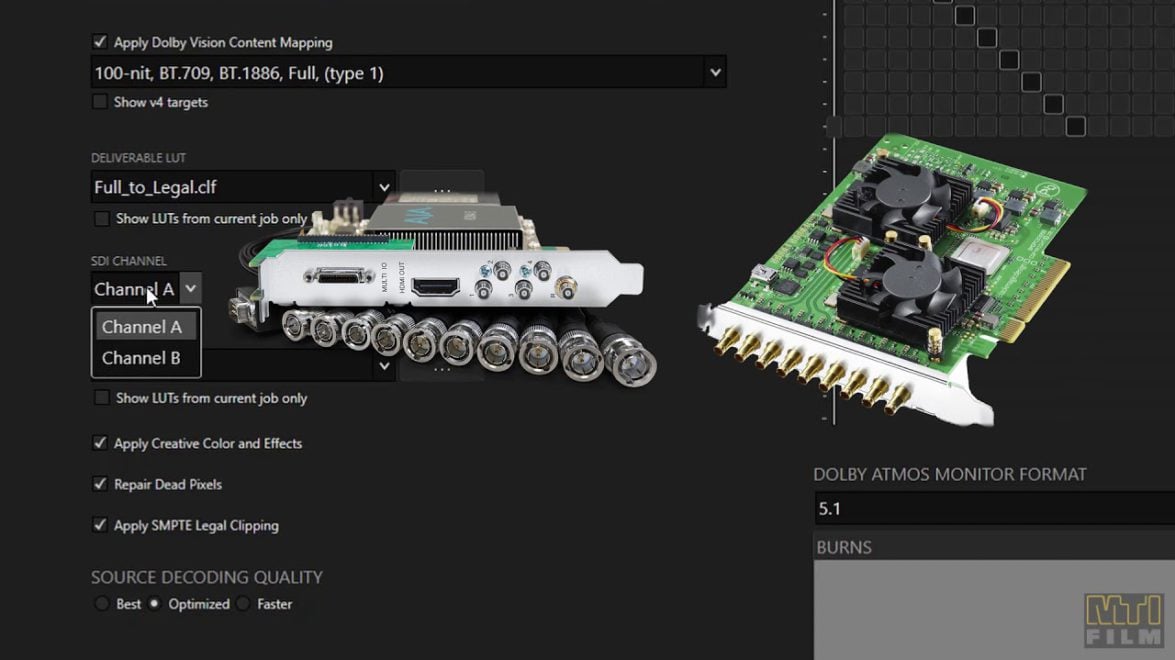Enable Apply Dolby Vision Content Mapping
The width and height of the screenshot is (1175, 660).
tap(99, 42)
